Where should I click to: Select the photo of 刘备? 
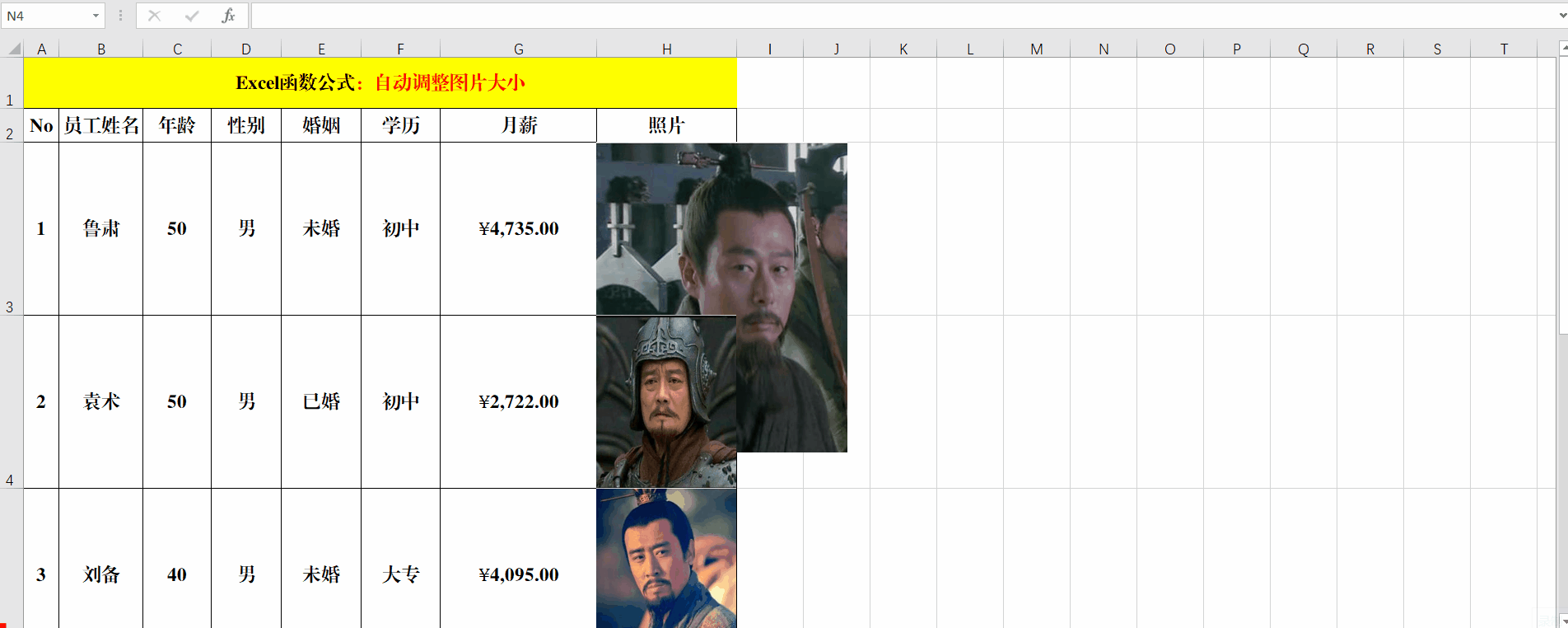[x=666, y=559]
